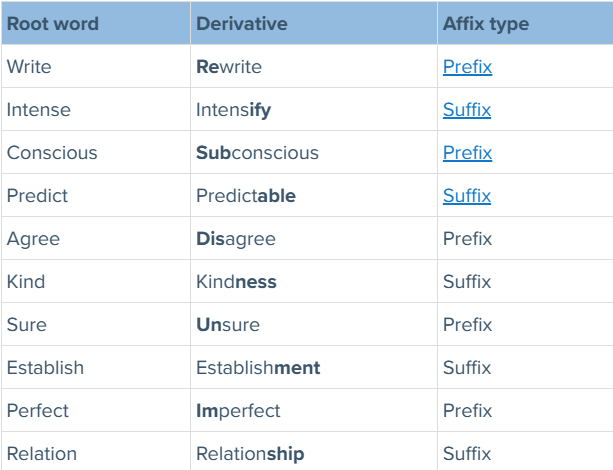Click the Predictable derivative cell
The height and width of the screenshot is (470, 613).
click(x=246, y=196)
